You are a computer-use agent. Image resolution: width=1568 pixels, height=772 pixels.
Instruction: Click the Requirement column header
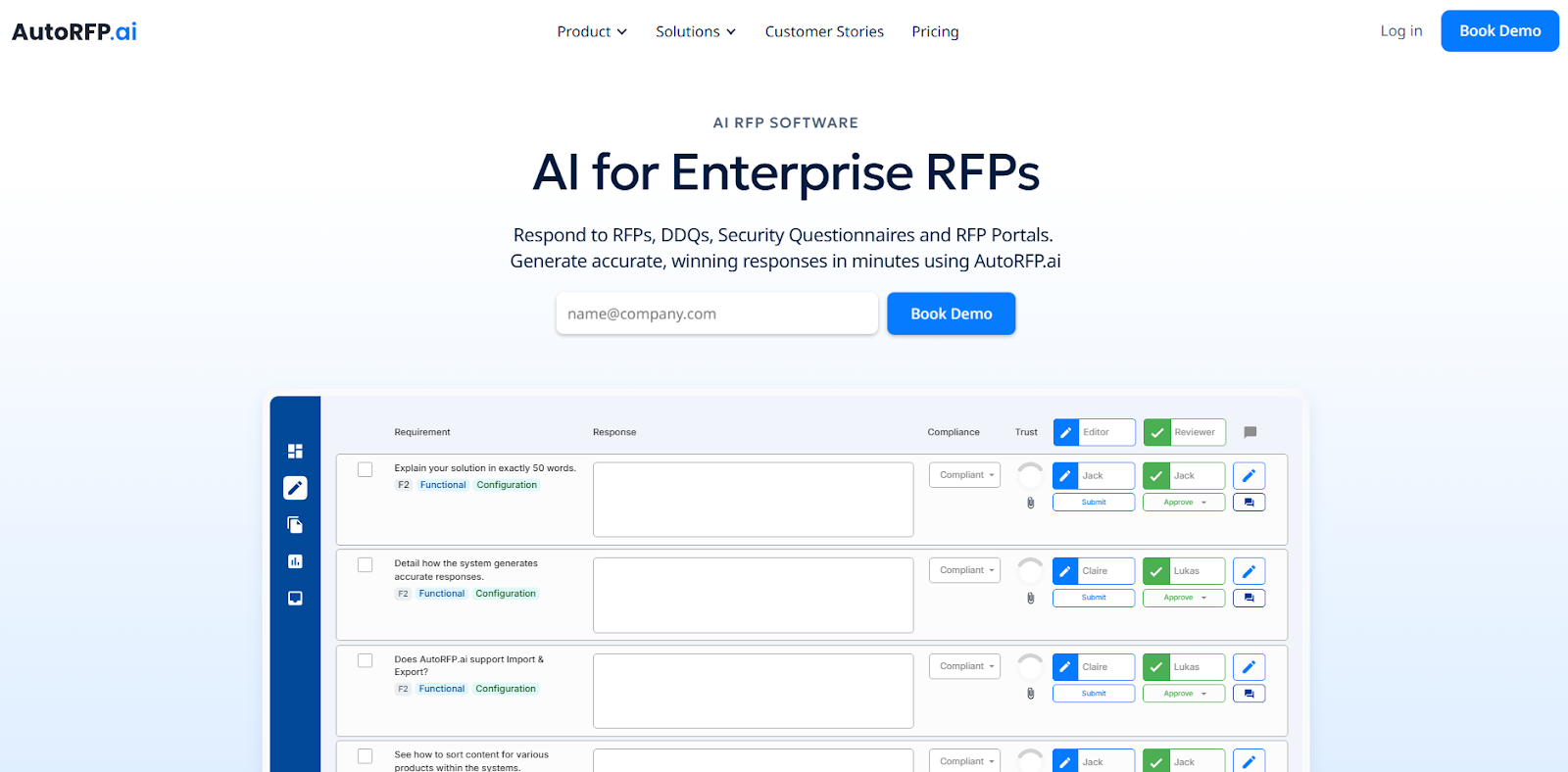pyautogui.click(x=422, y=432)
